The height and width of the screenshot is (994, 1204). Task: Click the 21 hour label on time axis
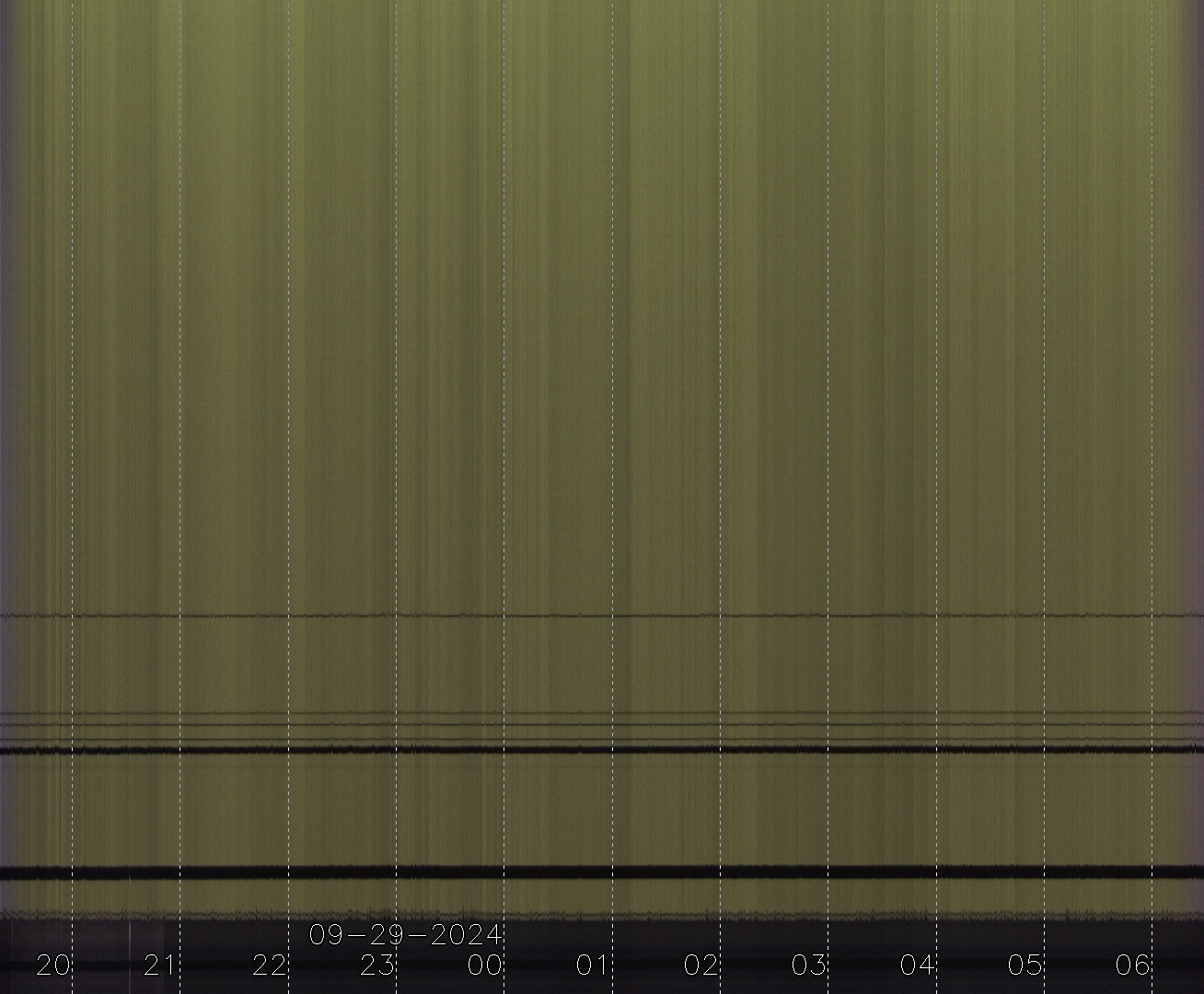161,965
